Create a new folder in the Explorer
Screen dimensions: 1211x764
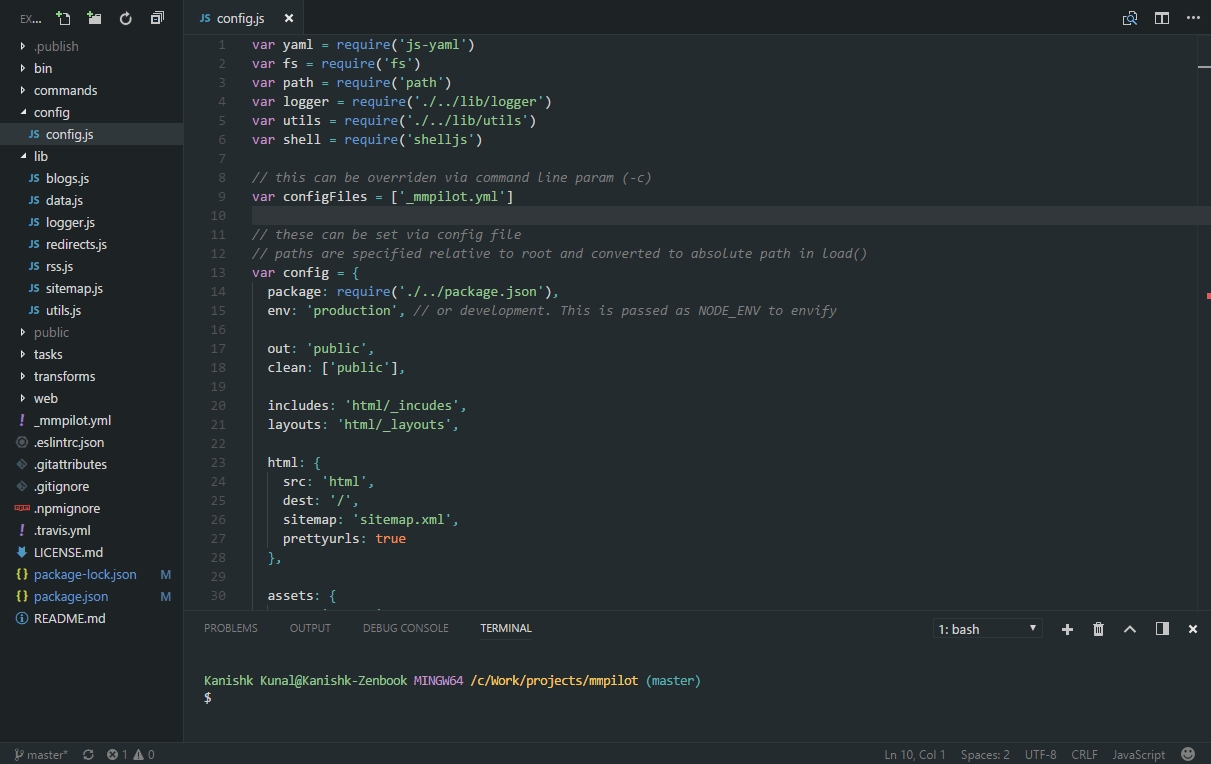click(93, 17)
